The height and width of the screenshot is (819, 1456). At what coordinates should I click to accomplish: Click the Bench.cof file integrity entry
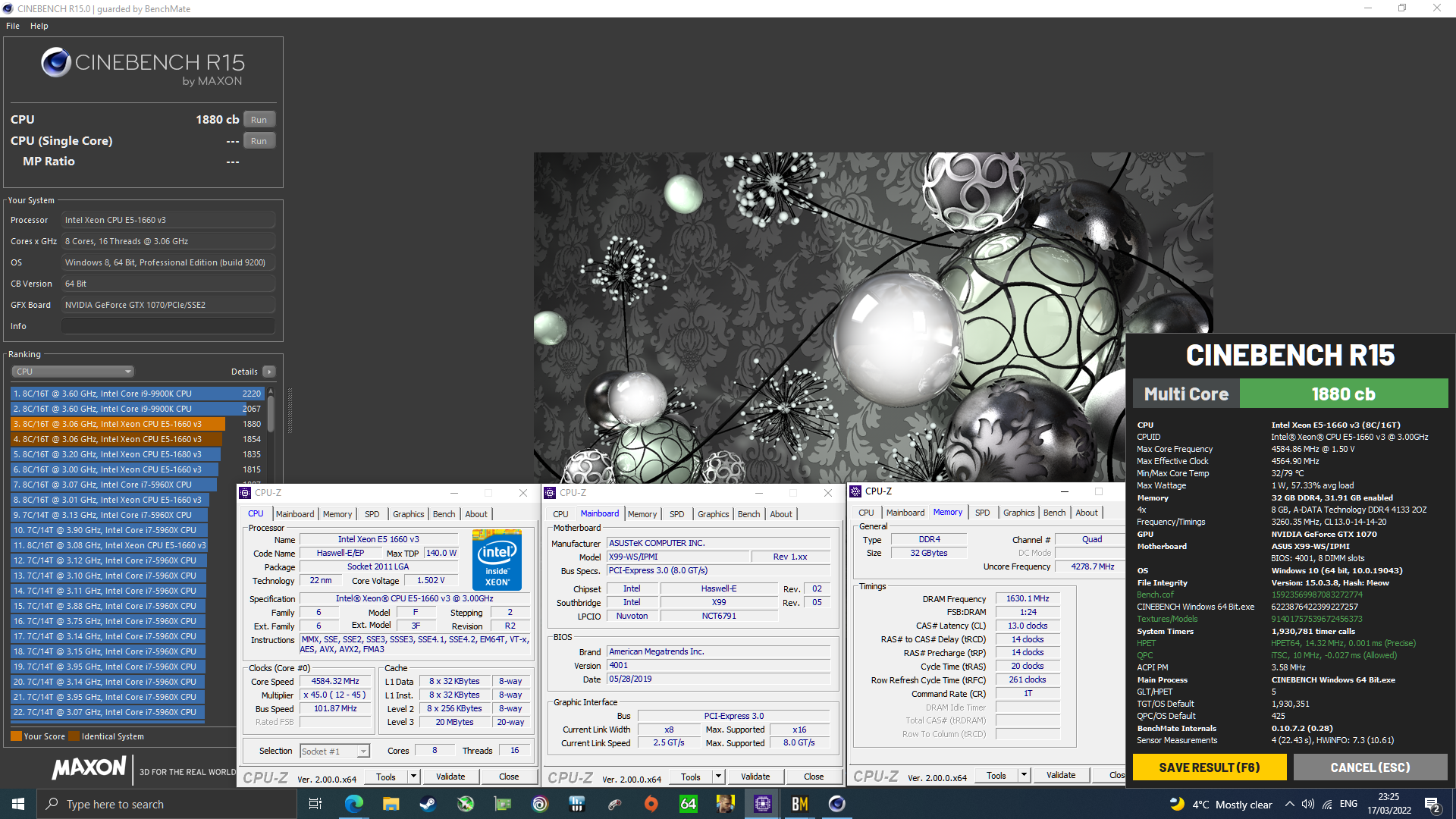[x=1155, y=595]
